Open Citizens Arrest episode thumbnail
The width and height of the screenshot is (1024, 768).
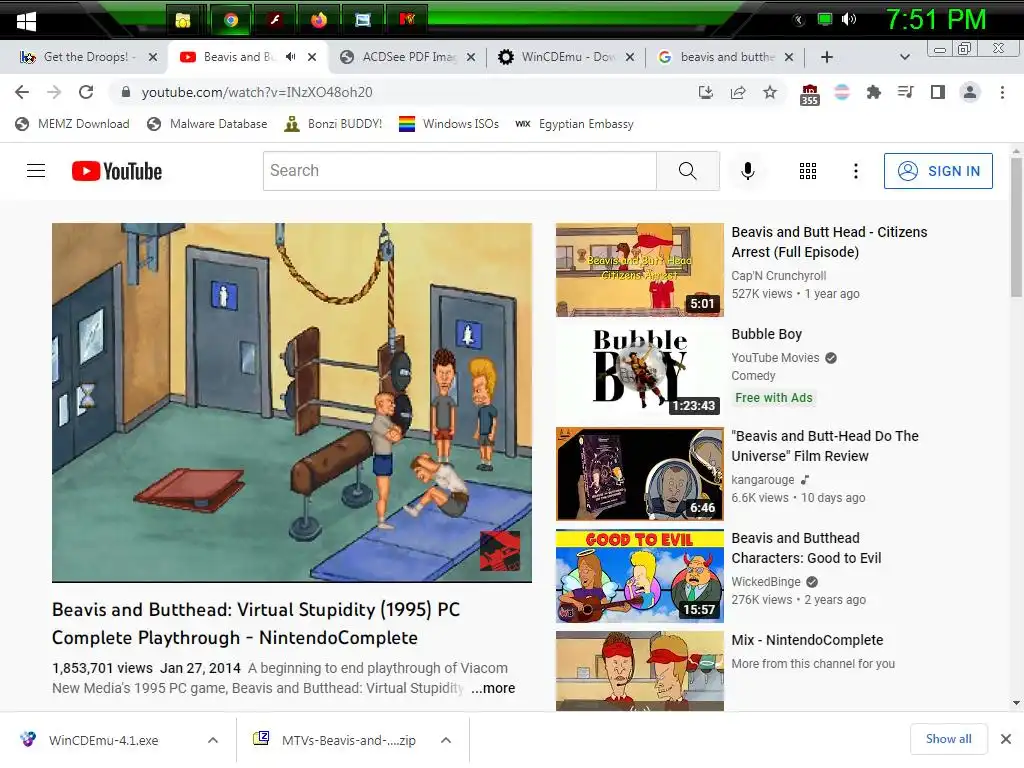639,270
